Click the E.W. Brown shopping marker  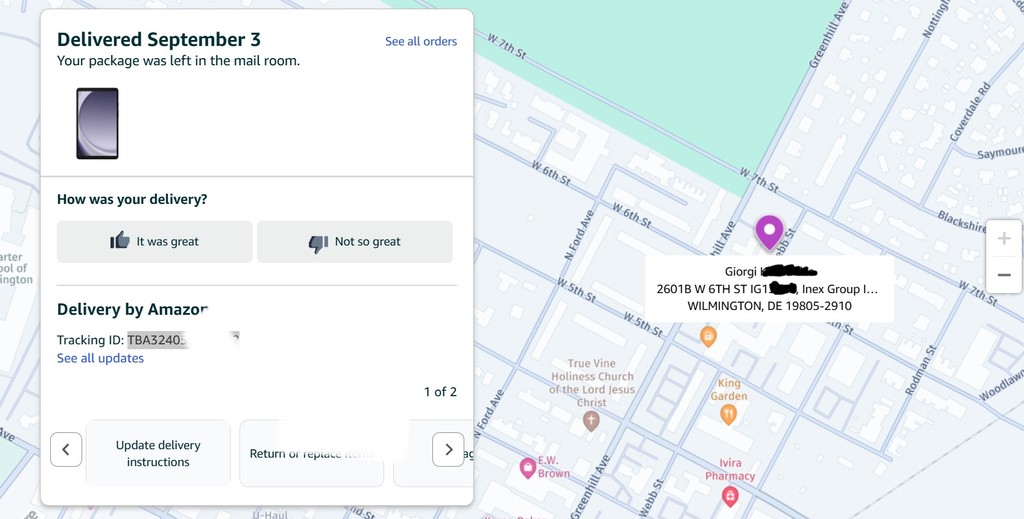[528, 467]
